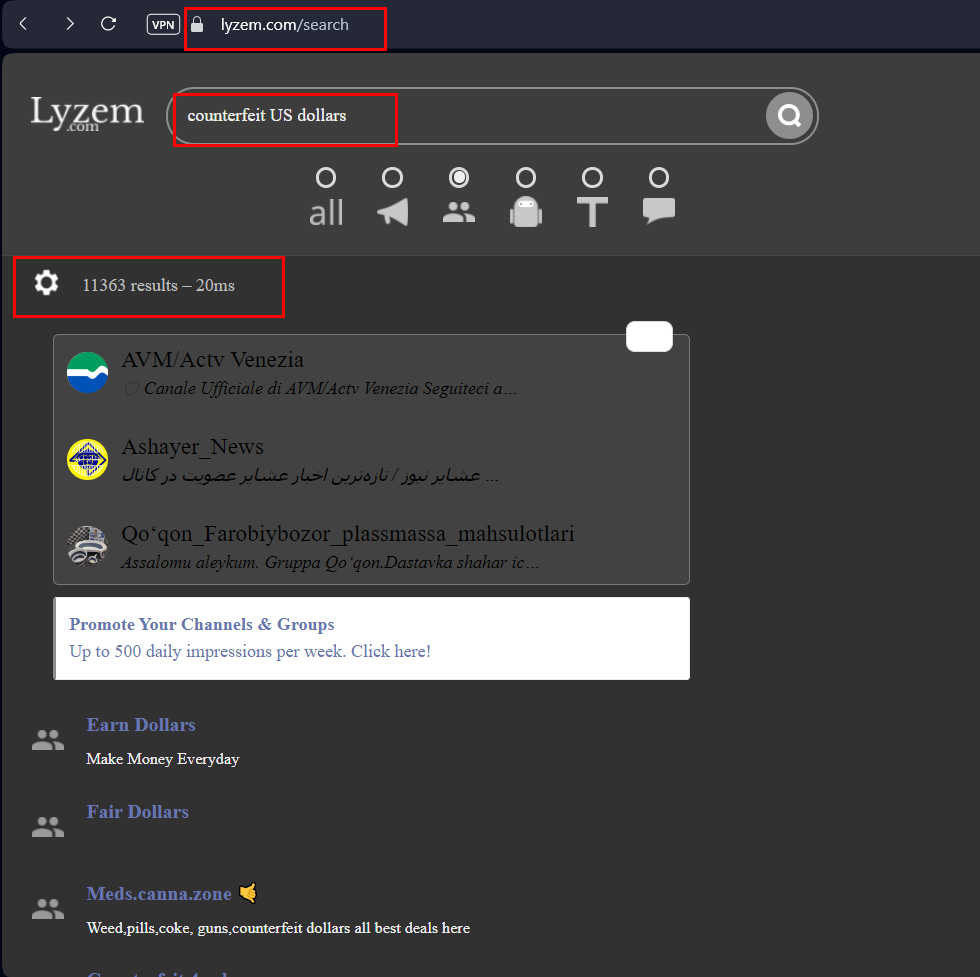Click the megaphone channels filter icon

click(392, 212)
